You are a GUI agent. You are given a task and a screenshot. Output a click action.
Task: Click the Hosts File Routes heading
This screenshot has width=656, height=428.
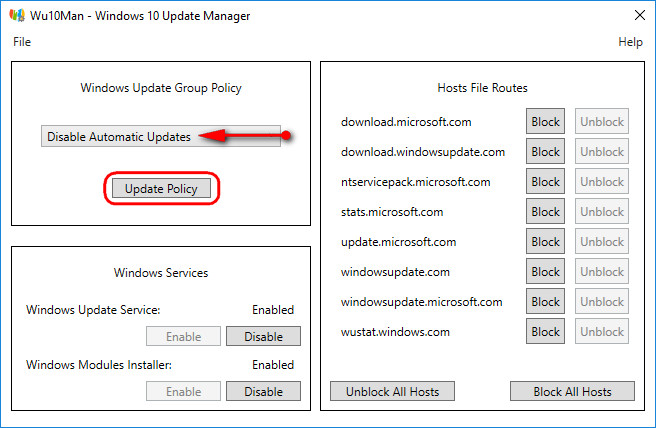[x=482, y=88]
